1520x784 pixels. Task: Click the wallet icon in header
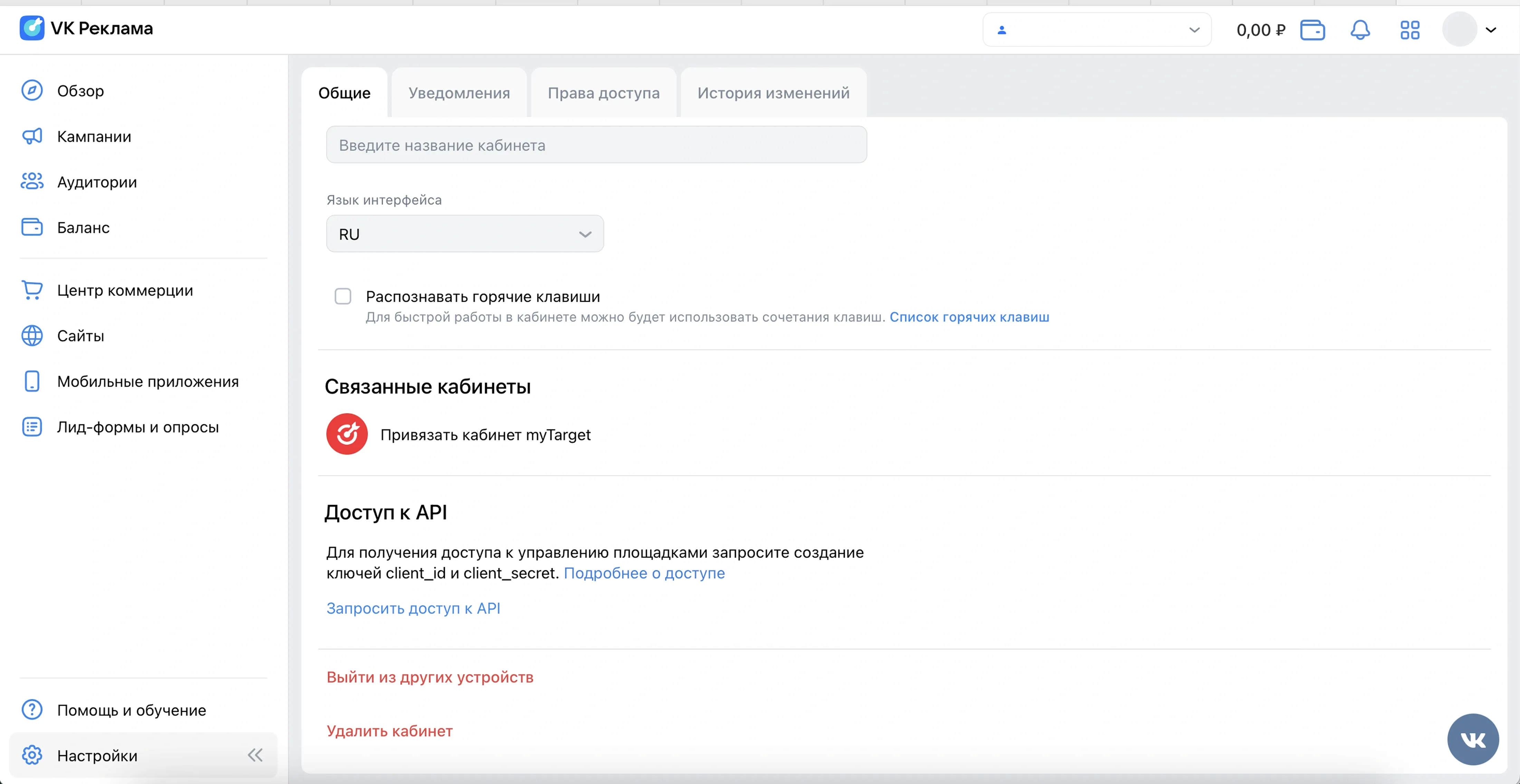click(1312, 29)
